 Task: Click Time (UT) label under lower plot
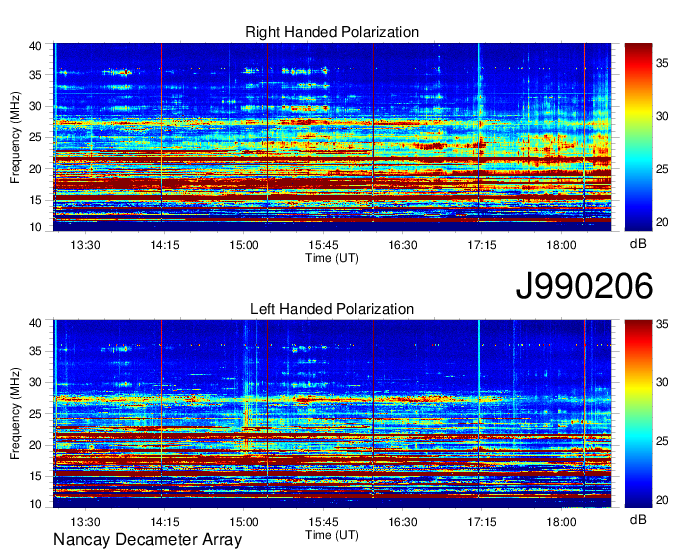tap(332, 535)
